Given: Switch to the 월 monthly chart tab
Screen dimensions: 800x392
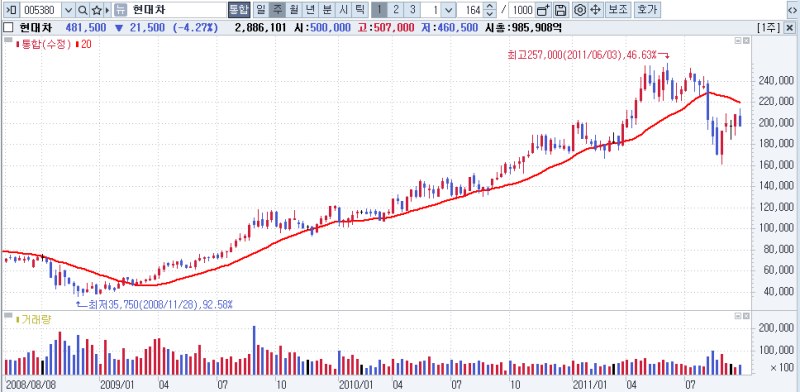Looking at the screenshot, I should pos(293,10).
